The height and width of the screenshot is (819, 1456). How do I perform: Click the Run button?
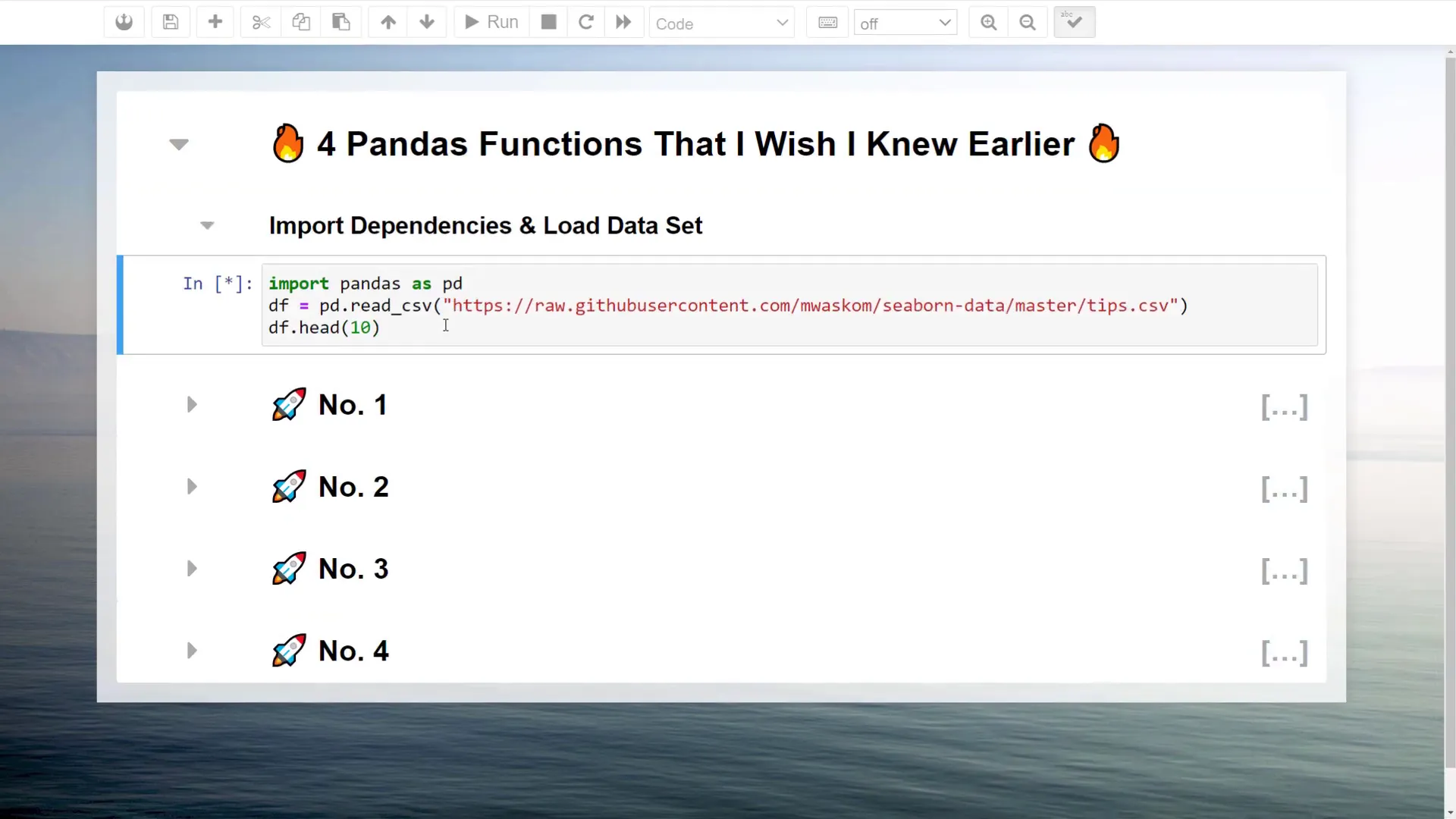pos(491,22)
